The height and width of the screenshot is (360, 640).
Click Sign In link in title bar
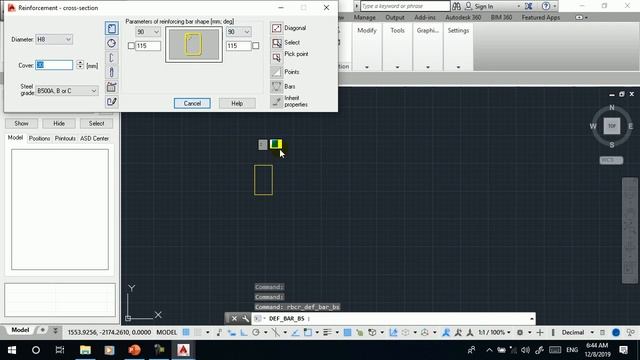484,7
